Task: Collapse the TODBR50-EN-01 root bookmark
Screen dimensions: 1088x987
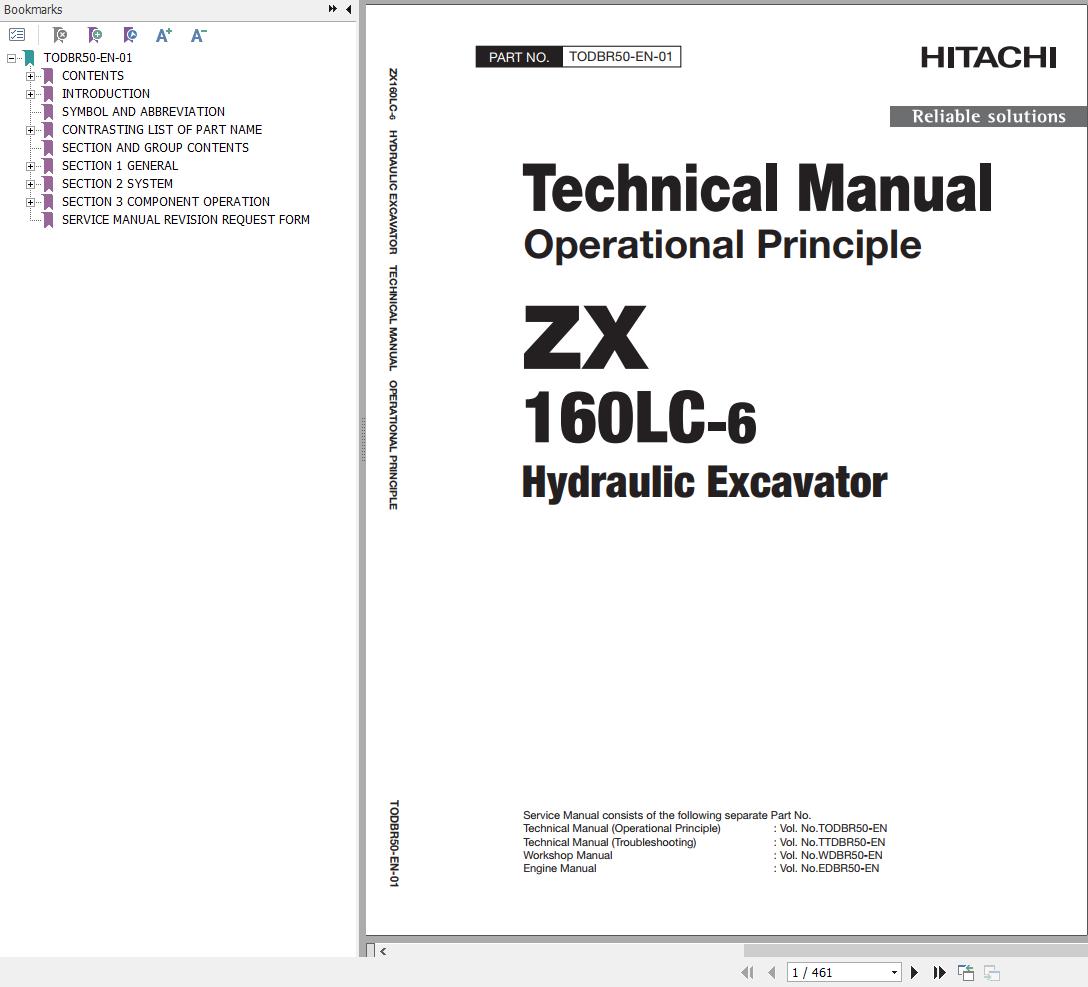Action: (x=11, y=58)
